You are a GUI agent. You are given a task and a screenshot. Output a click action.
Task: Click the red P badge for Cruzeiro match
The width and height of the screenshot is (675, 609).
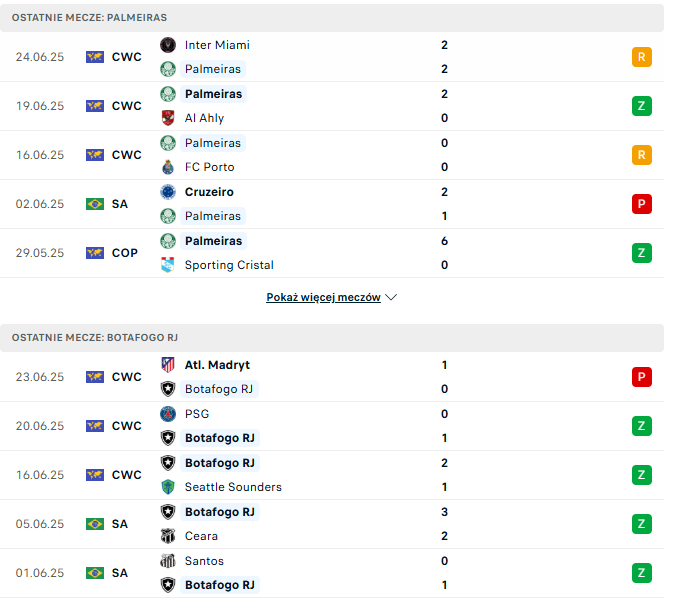[642, 204]
